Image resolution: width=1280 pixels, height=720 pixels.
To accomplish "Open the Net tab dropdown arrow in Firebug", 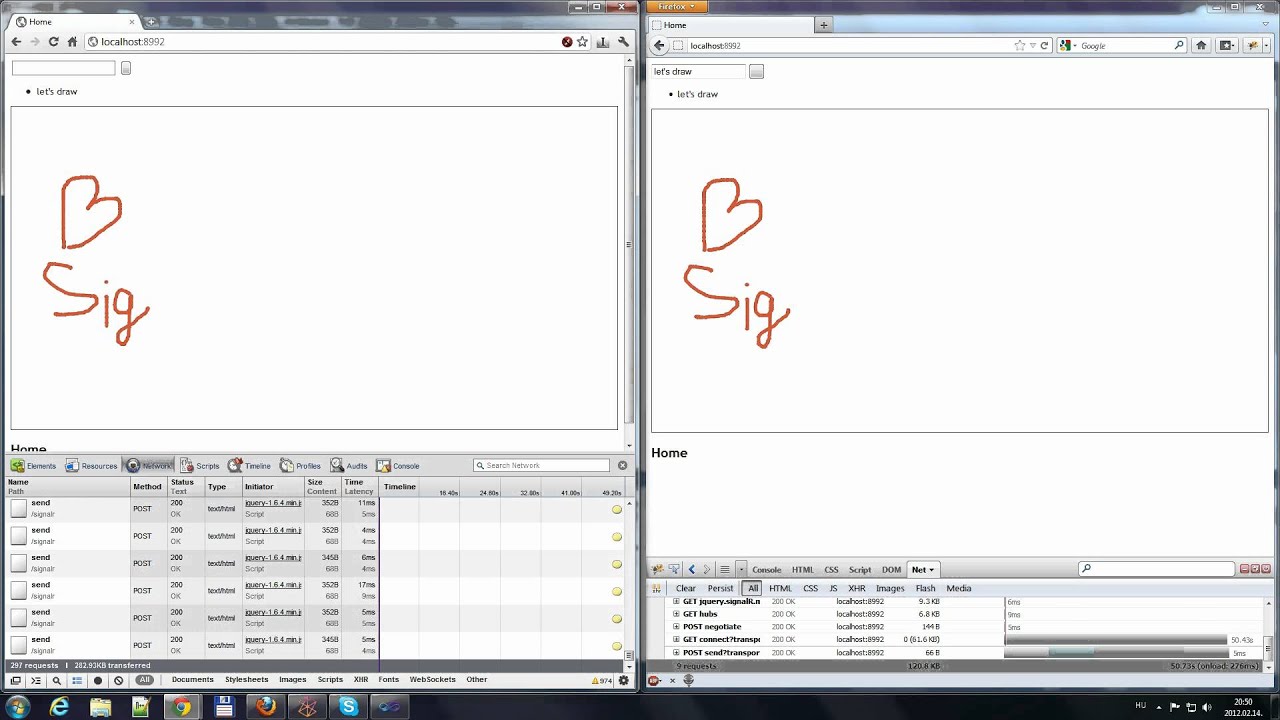I will point(931,570).
